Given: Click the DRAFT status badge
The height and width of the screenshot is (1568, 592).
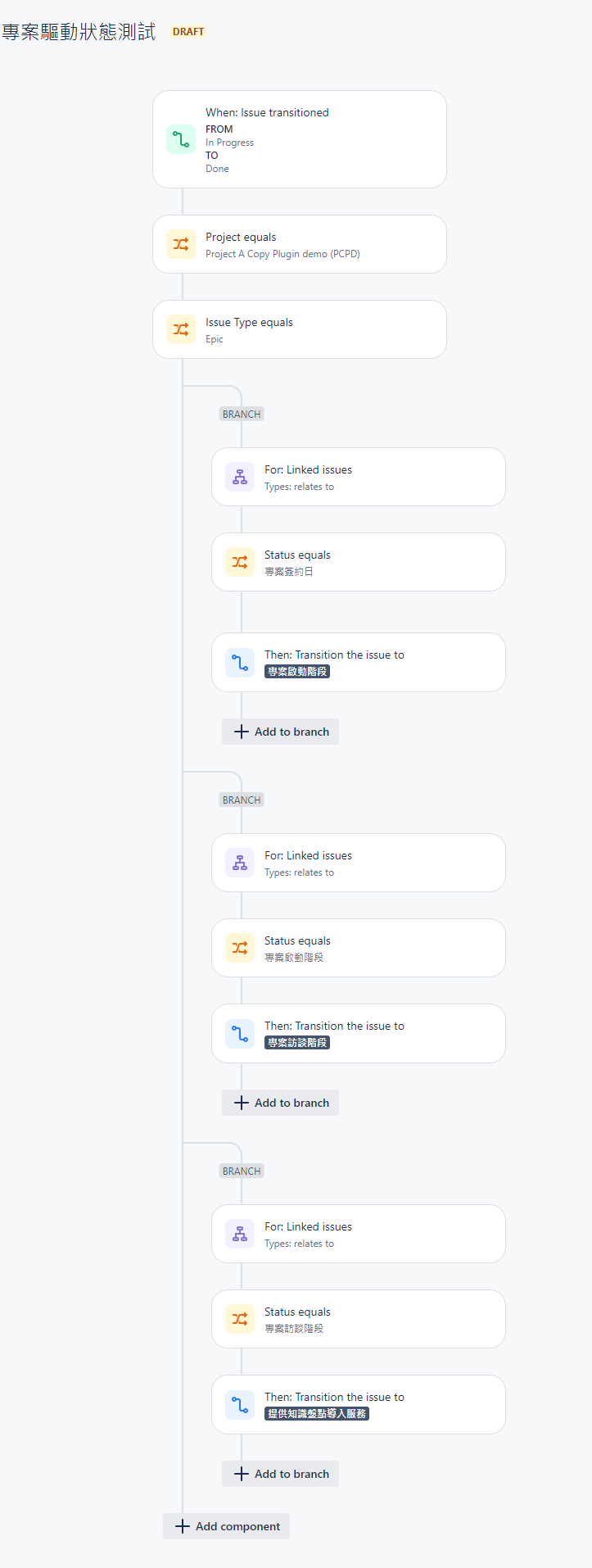Looking at the screenshot, I should tap(188, 32).
